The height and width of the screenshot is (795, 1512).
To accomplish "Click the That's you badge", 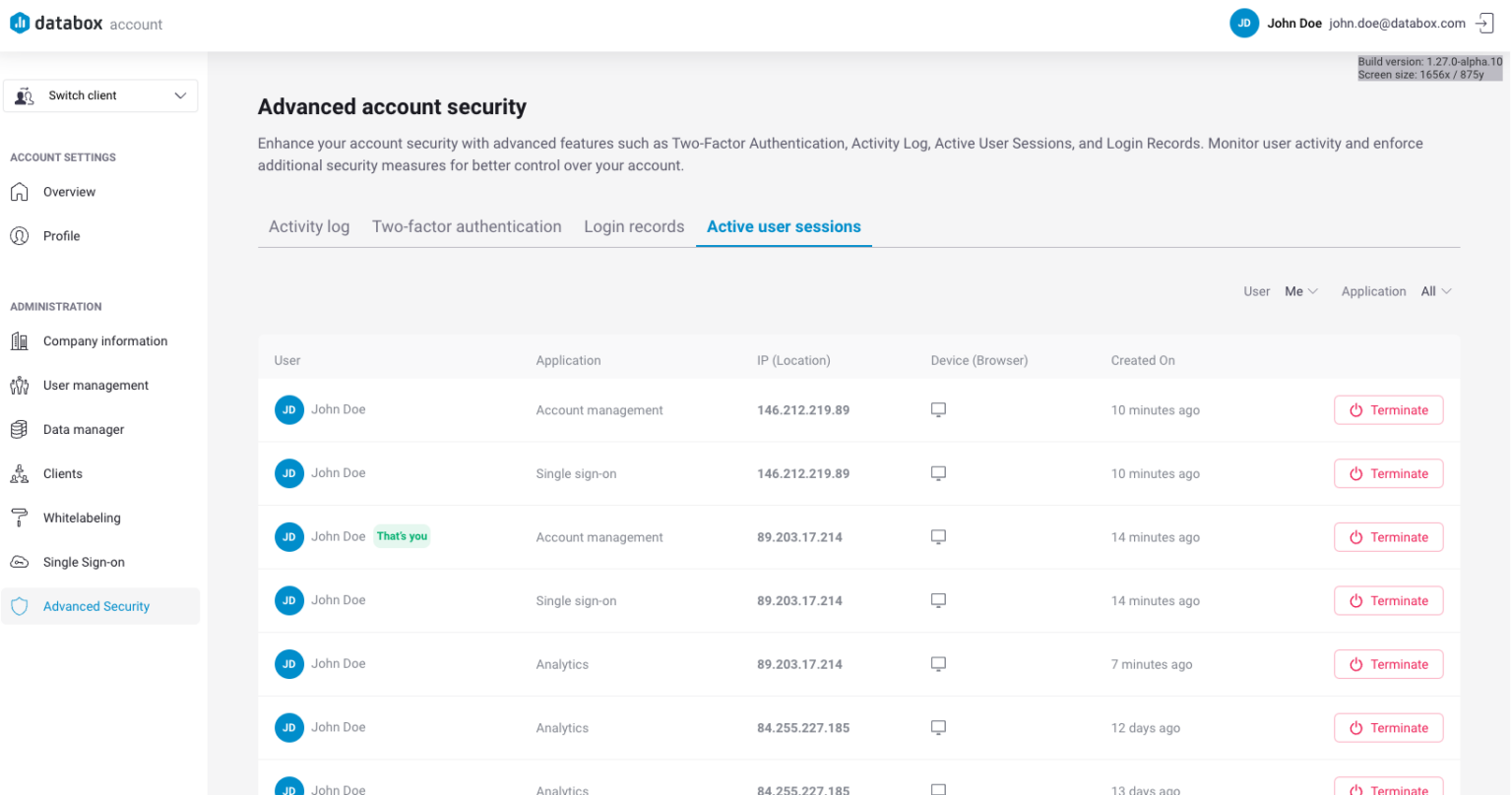I will 402,536.
